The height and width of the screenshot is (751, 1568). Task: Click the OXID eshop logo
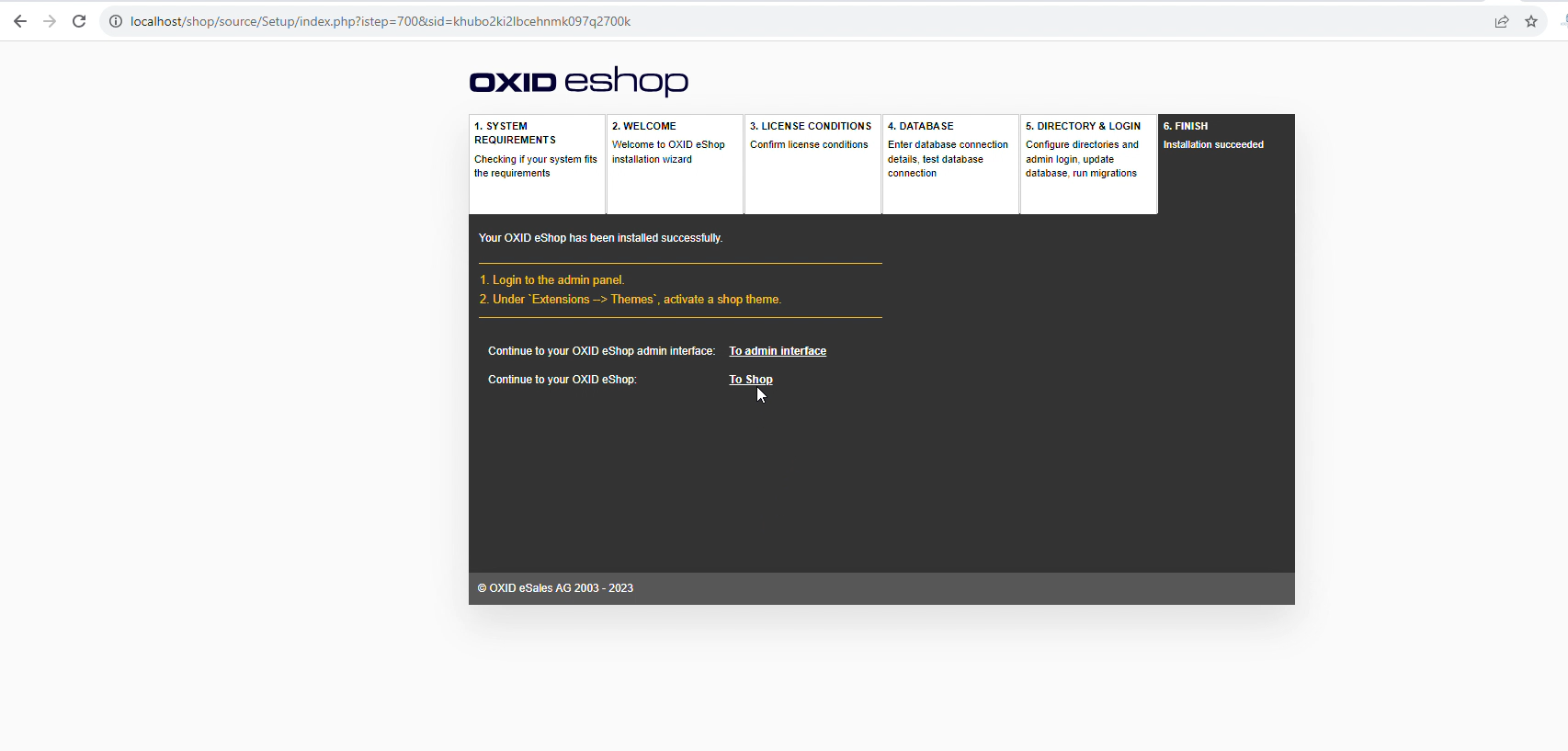(578, 82)
